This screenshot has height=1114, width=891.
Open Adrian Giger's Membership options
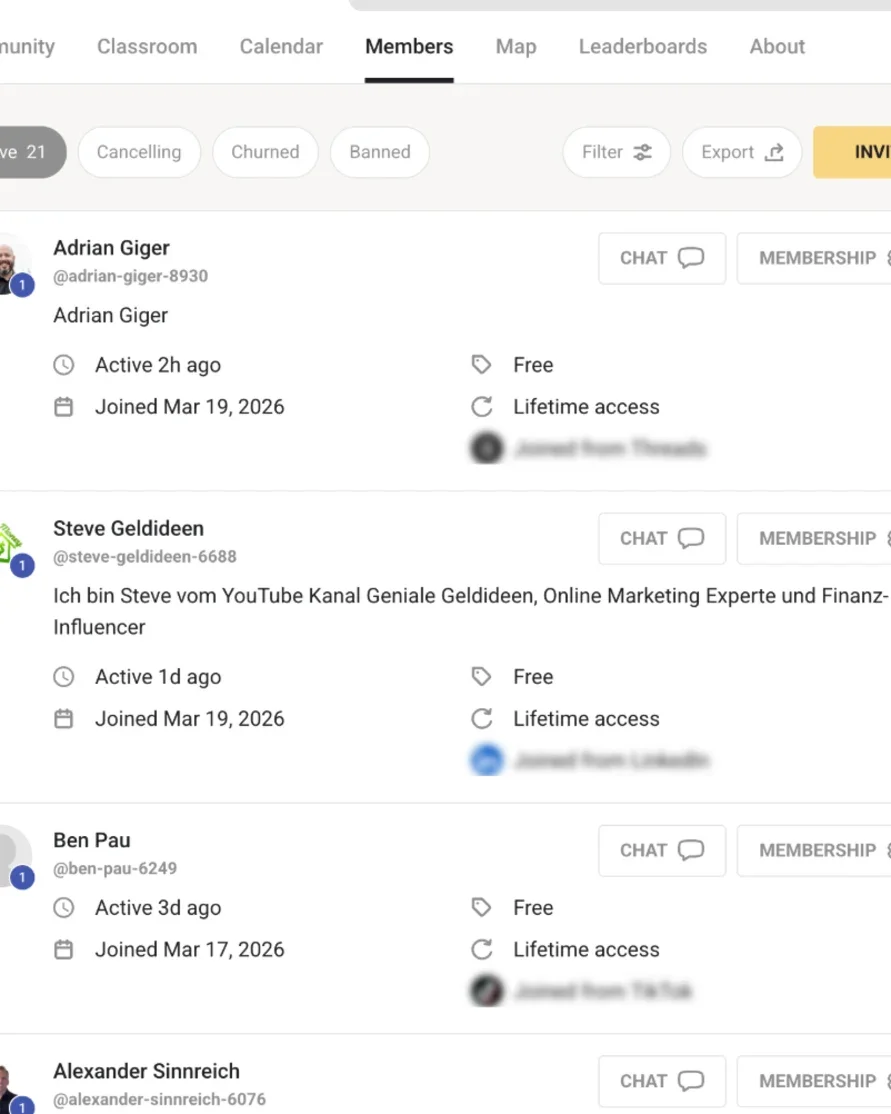pos(816,258)
